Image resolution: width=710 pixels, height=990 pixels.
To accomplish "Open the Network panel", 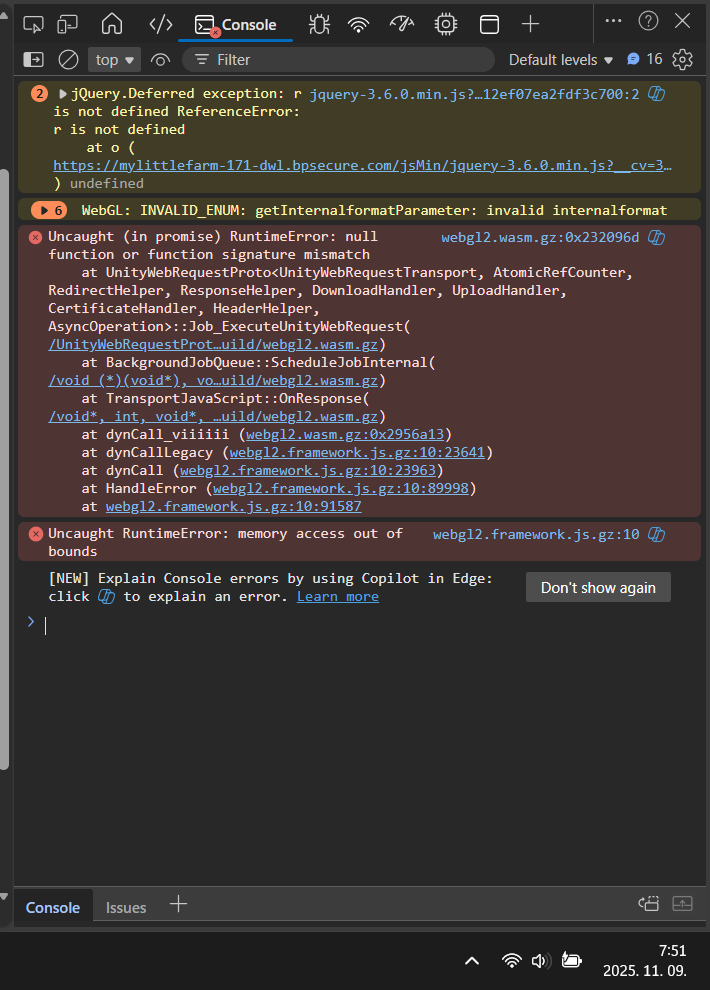I will 358,24.
